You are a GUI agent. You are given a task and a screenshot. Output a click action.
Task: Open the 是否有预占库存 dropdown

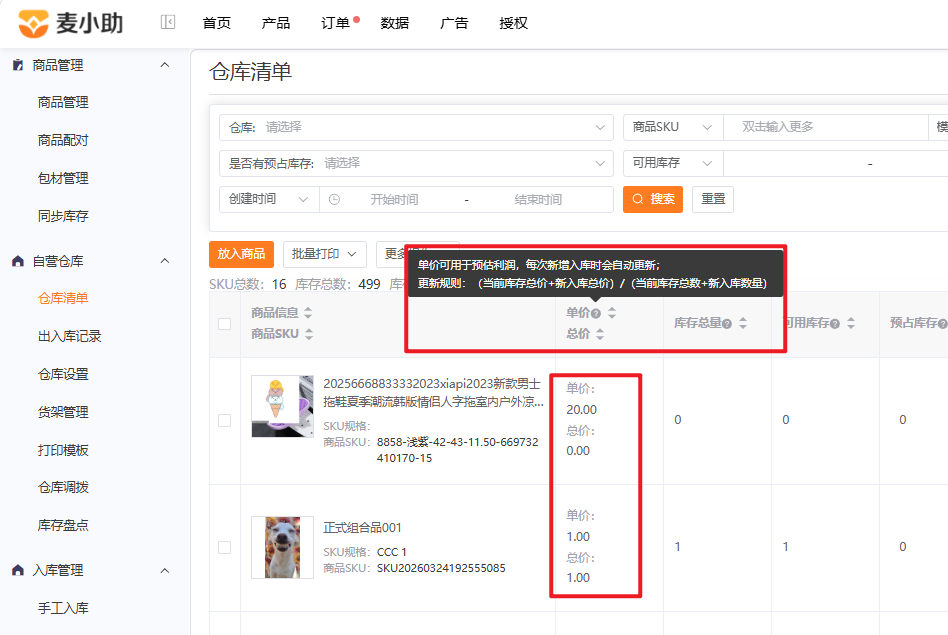click(x=416, y=163)
